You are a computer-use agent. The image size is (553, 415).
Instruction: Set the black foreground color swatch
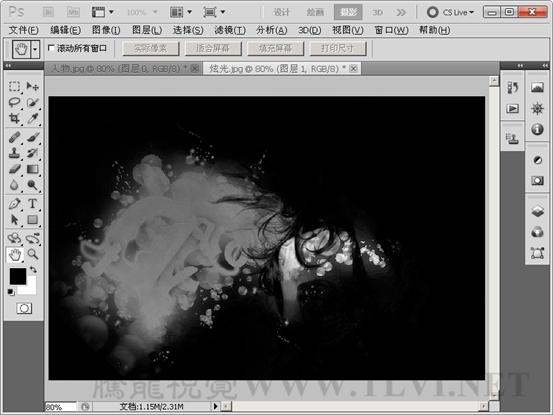pyautogui.click(x=18, y=276)
